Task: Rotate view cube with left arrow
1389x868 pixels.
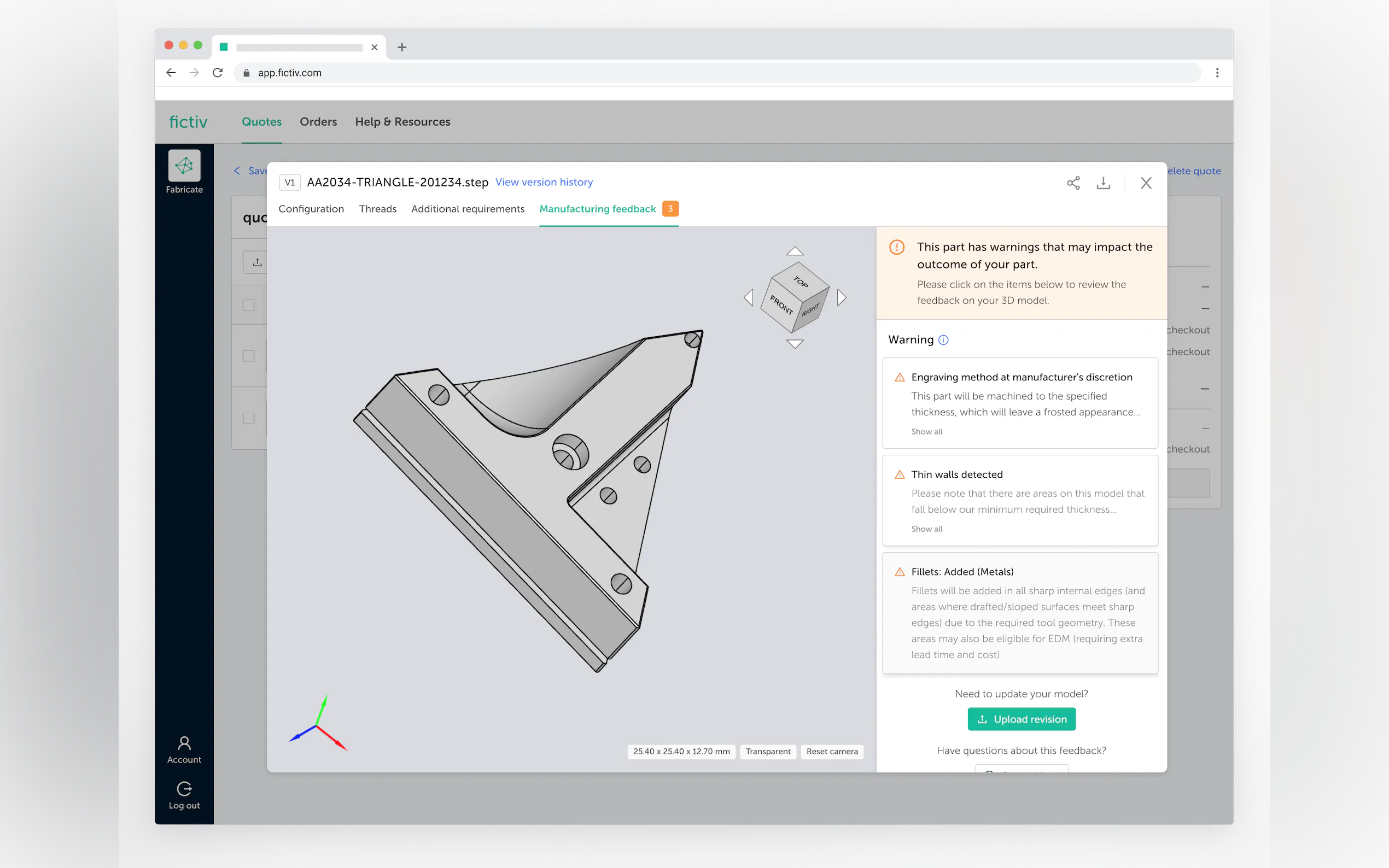Action: (748, 297)
